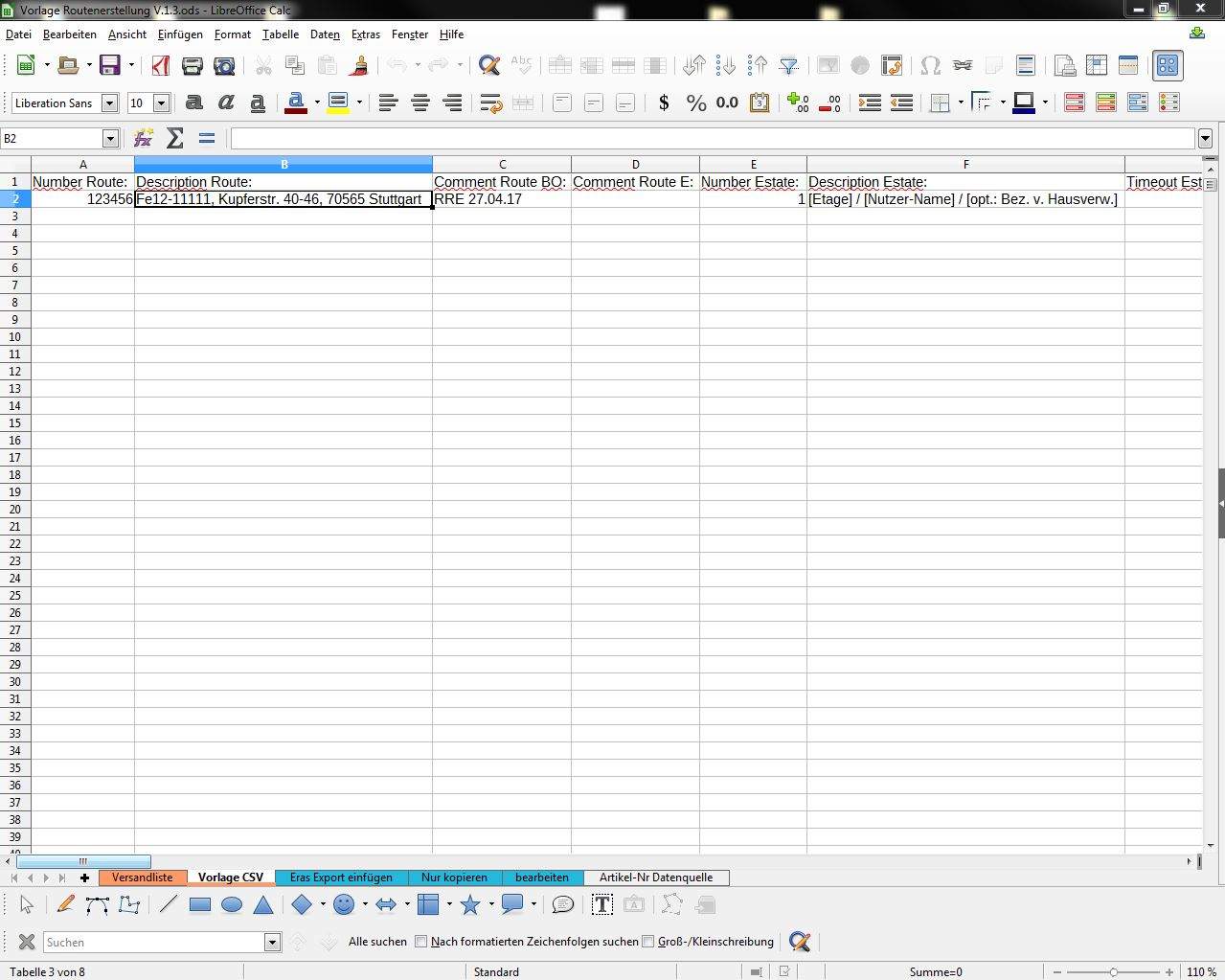Insert a special character
The height and width of the screenshot is (980, 1225).
coord(930,65)
